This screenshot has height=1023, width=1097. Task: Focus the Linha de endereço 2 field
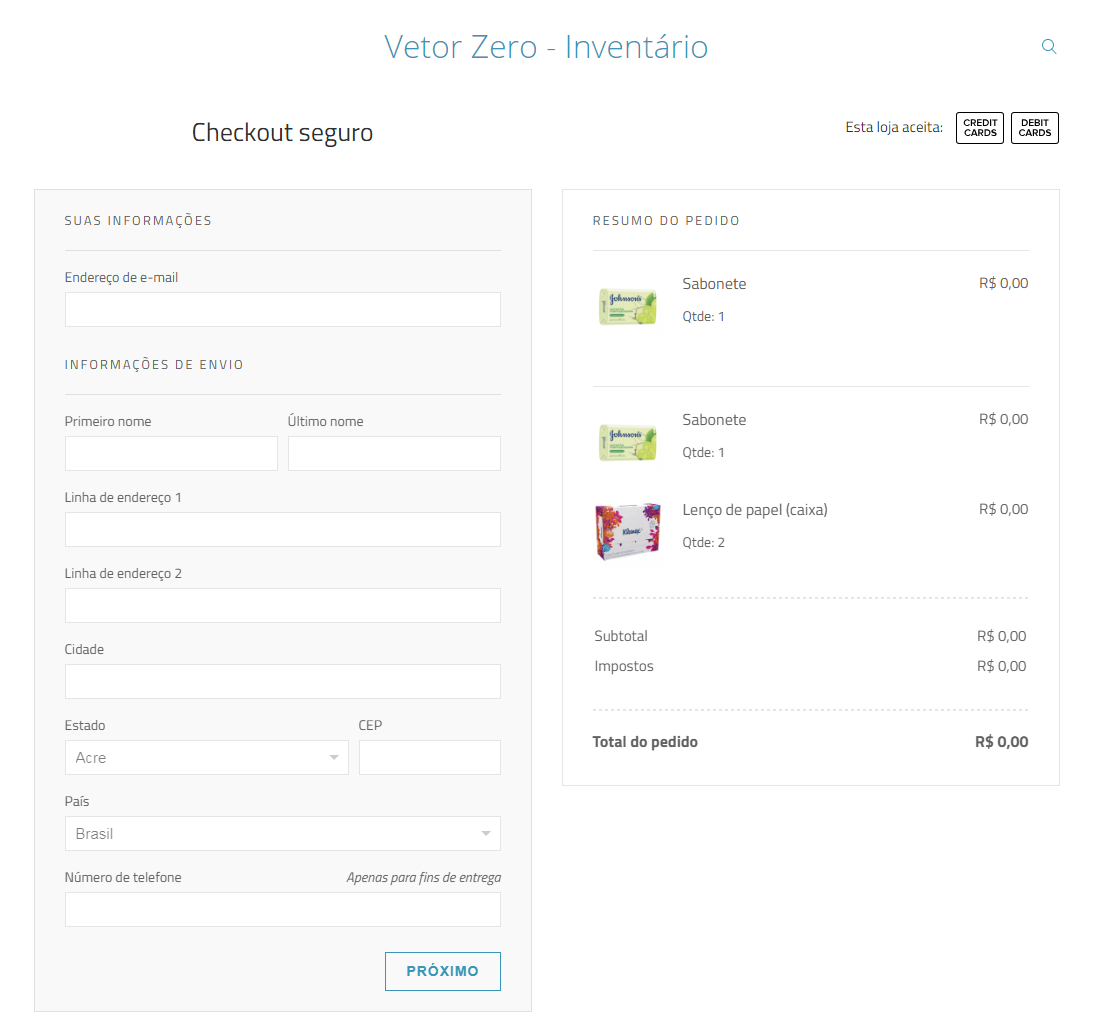(283, 606)
